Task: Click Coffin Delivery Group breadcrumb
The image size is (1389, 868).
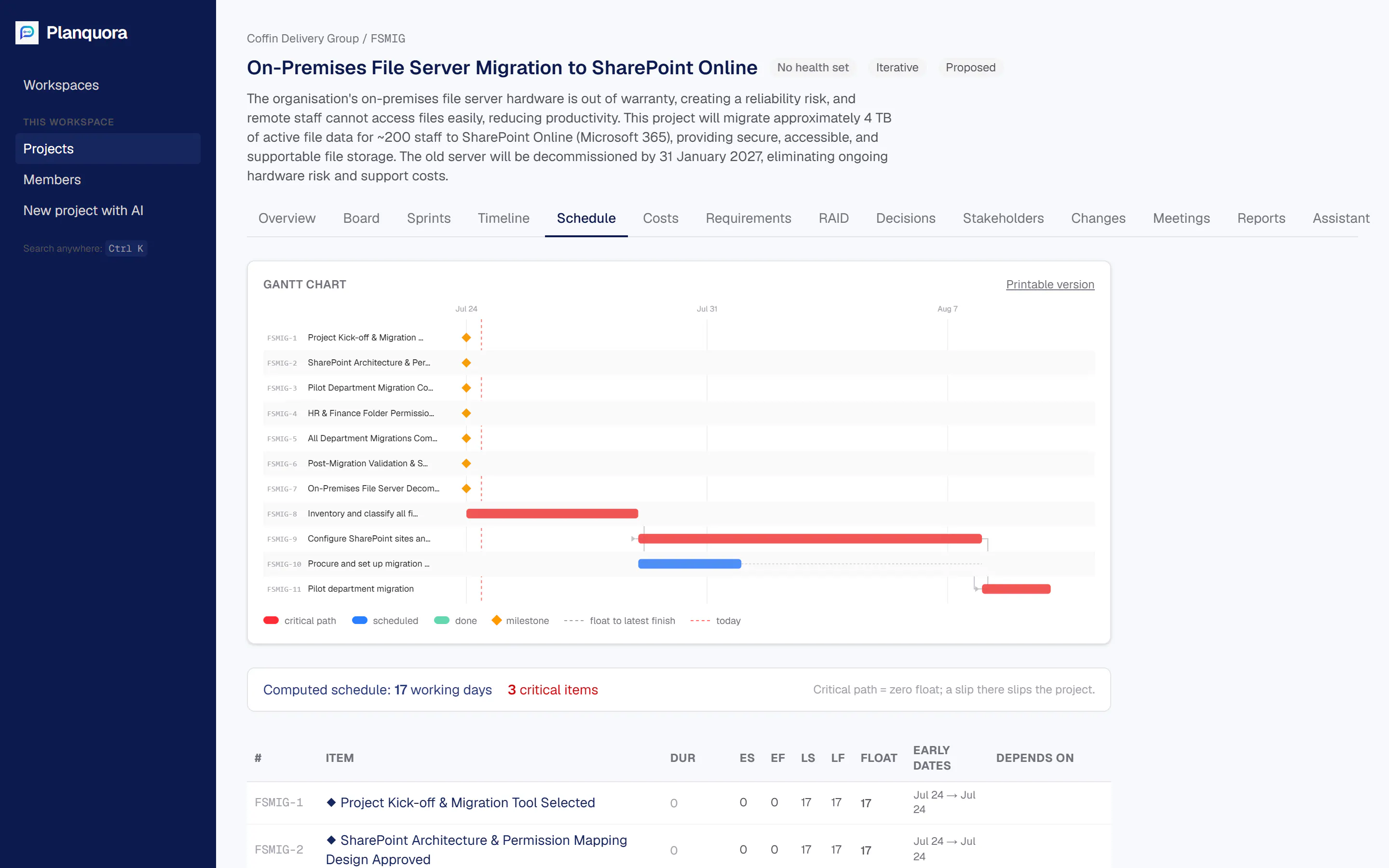Action: click(302, 39)
